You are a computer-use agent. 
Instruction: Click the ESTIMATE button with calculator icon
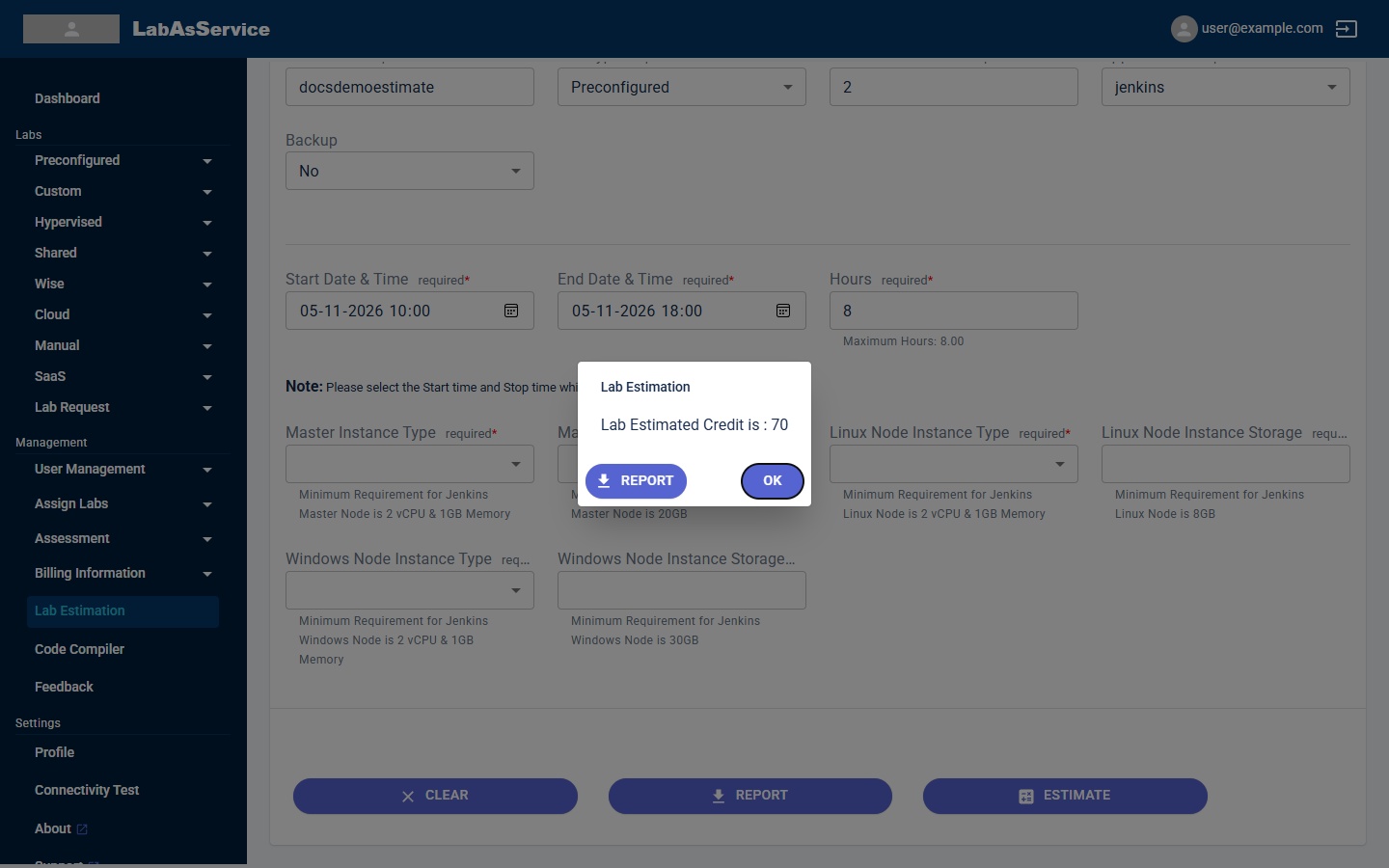click(x=1065, y=796)
